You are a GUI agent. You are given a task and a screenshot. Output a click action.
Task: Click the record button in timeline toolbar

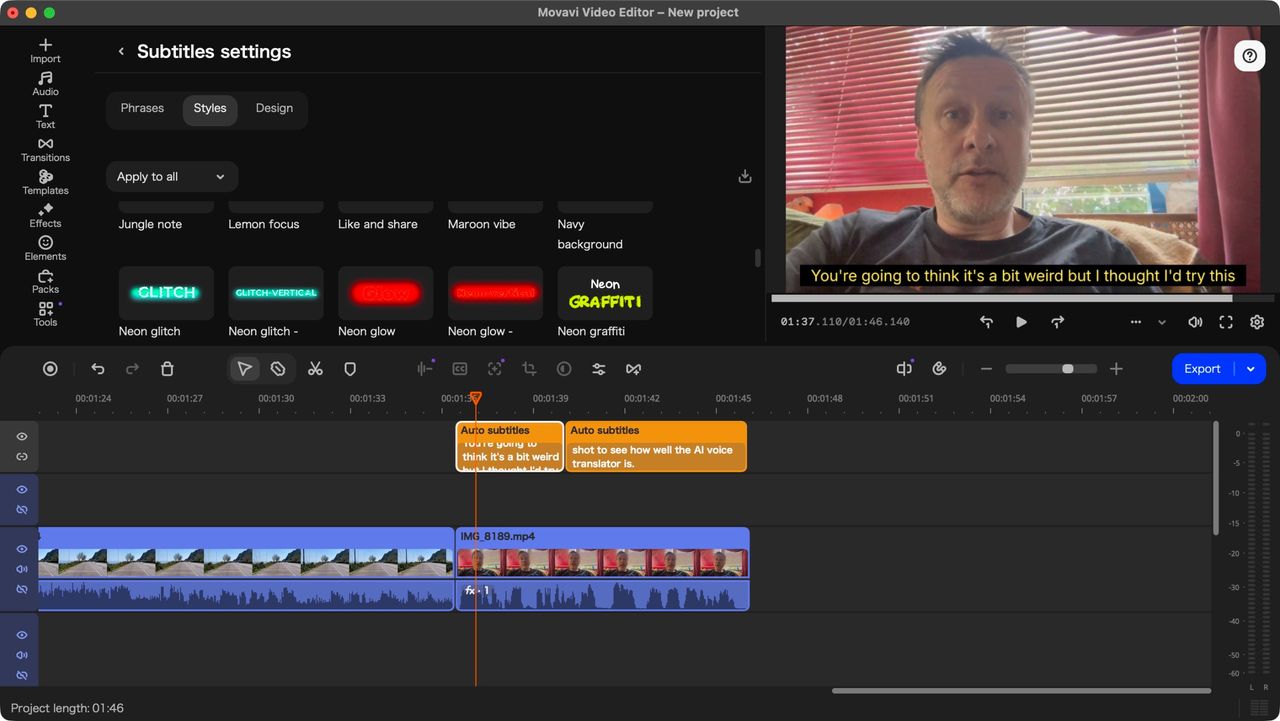point(50,369)
